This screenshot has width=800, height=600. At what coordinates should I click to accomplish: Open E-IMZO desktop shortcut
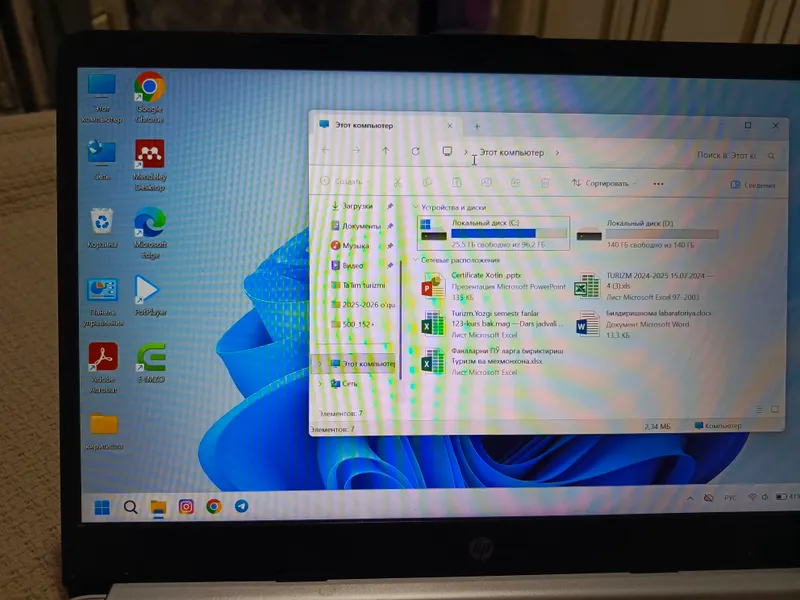[x=151, y=362]
